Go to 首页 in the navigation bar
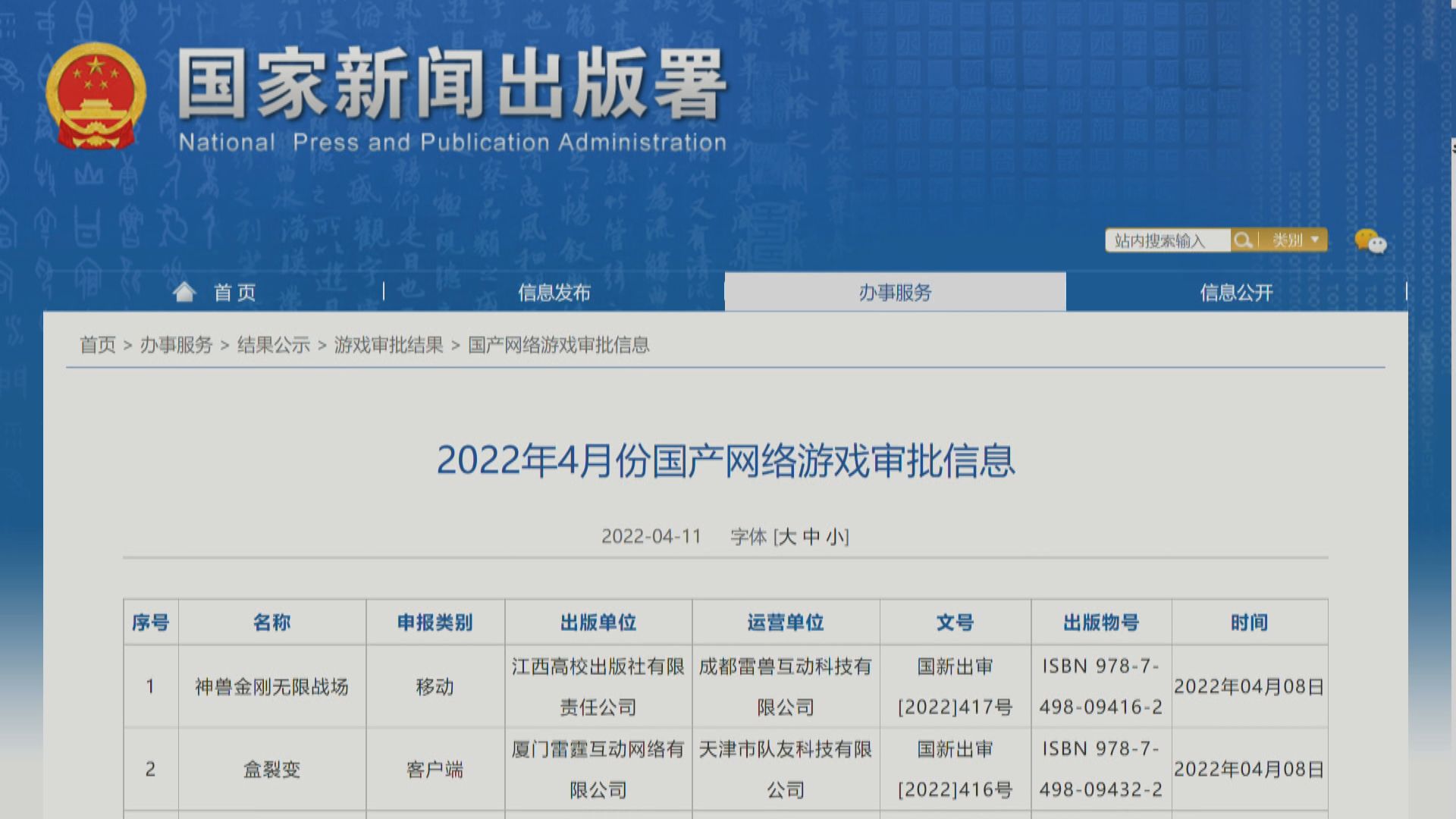The height and width of the screenshot is (819, 1456). pos(234,293)
